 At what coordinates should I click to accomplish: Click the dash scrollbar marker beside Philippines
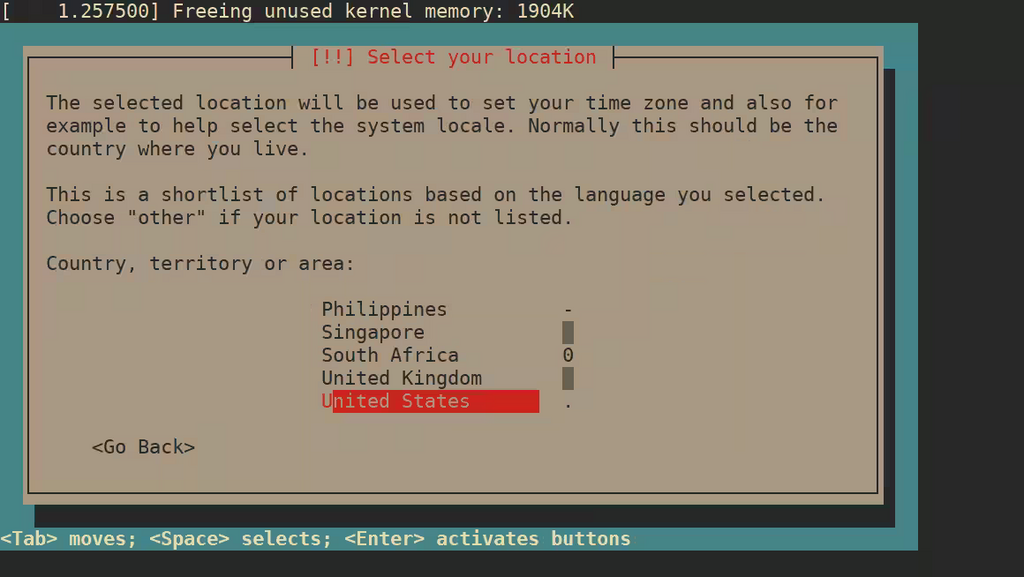[x=566, y=309]
